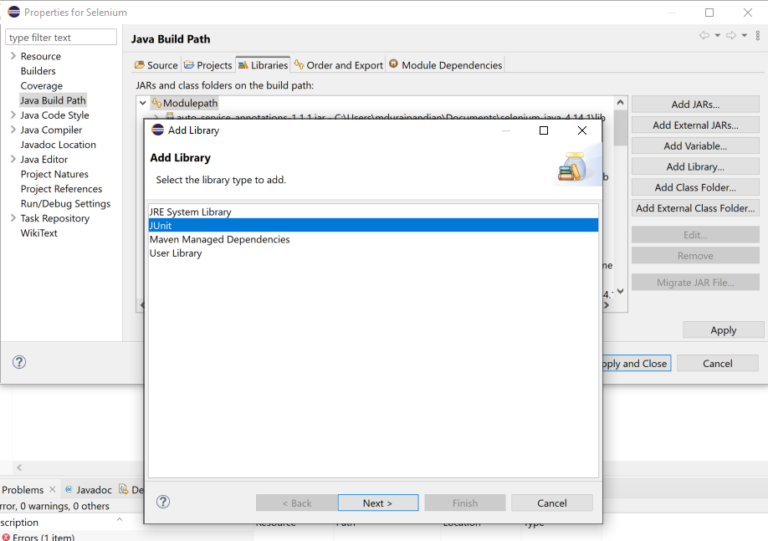The height and width of the screenshot is (541, 768).
Task: Switch to Order and Export tab
Action: tap(338, 65)
